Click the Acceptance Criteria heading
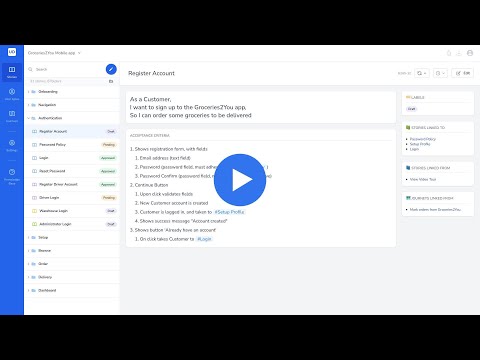 (x=150, y=135)
